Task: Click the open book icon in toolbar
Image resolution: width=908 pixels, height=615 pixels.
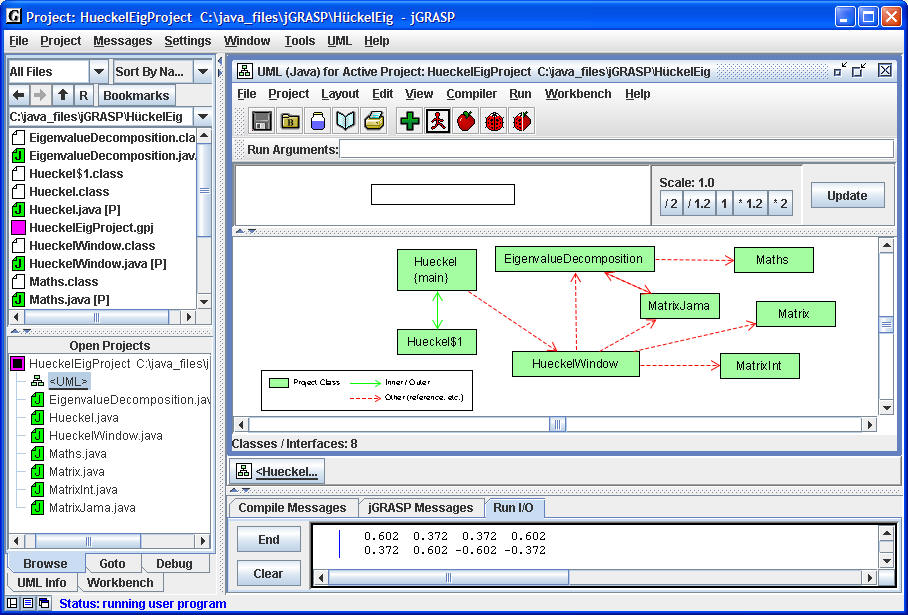Action: [x=346, y=121]
